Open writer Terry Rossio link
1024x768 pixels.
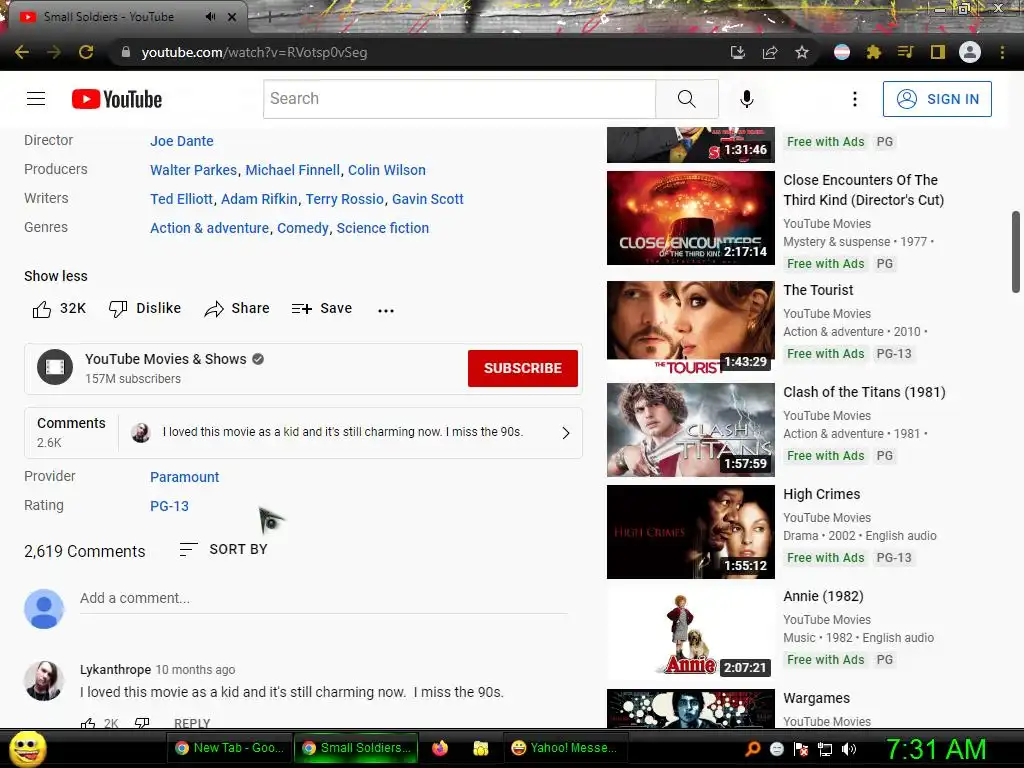click(345, 199)
